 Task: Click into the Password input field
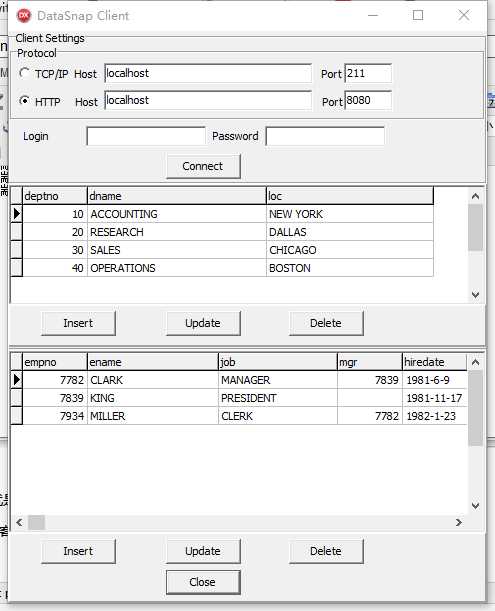[325, 136]
